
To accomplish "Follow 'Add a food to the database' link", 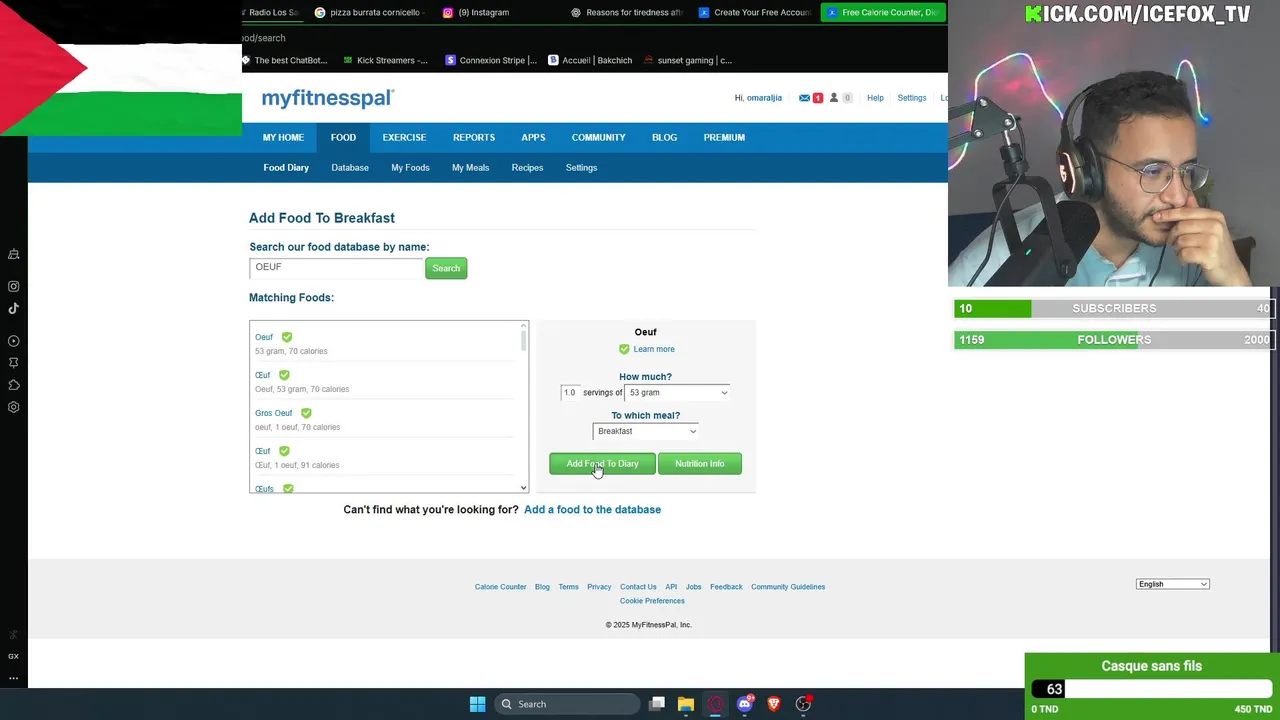I will (592, 510).
